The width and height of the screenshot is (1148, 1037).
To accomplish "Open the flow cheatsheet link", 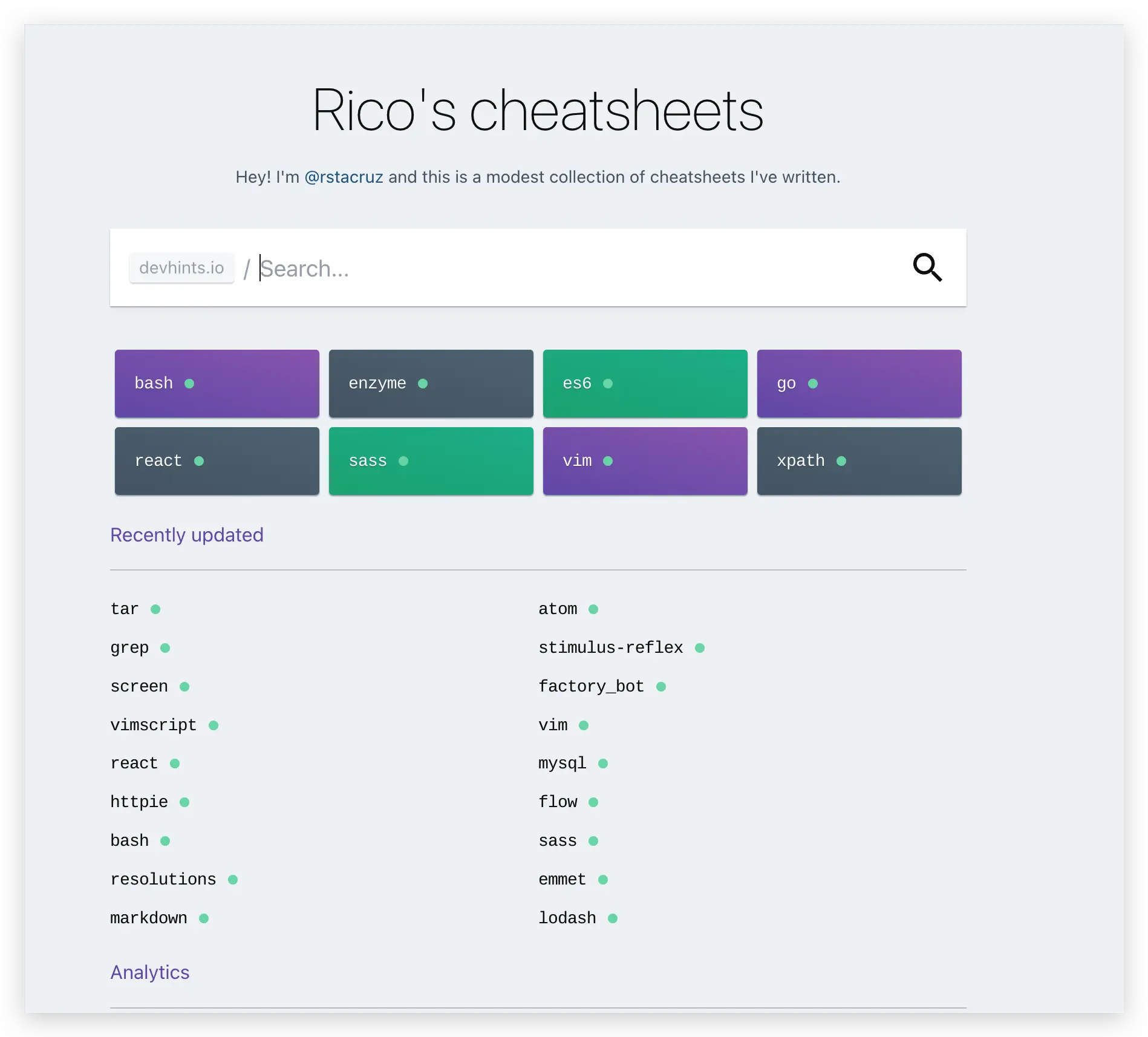I will click(x=558, y=802).
